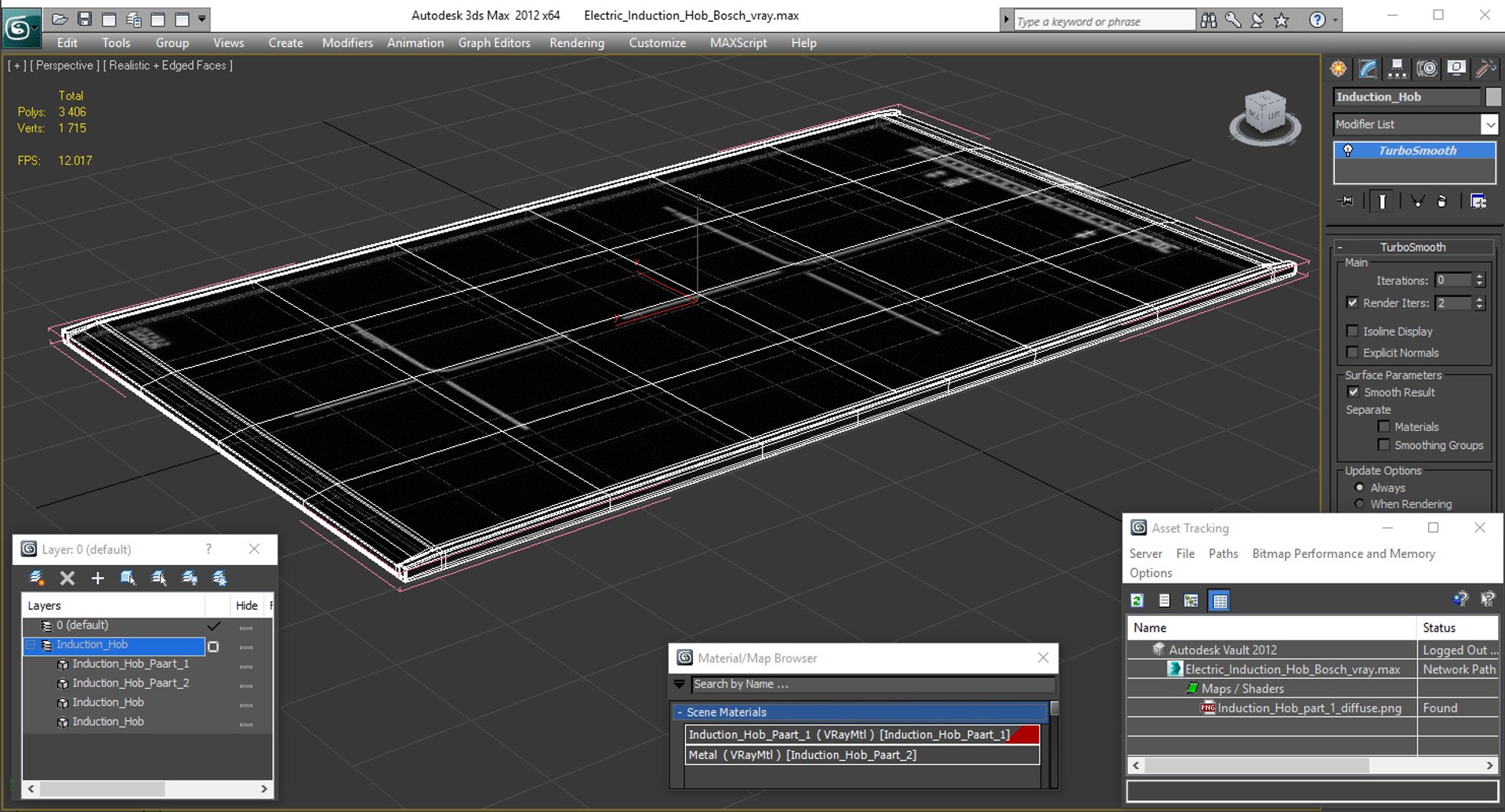
Task: Click Create New Layer icon
Action: [36, 578]
